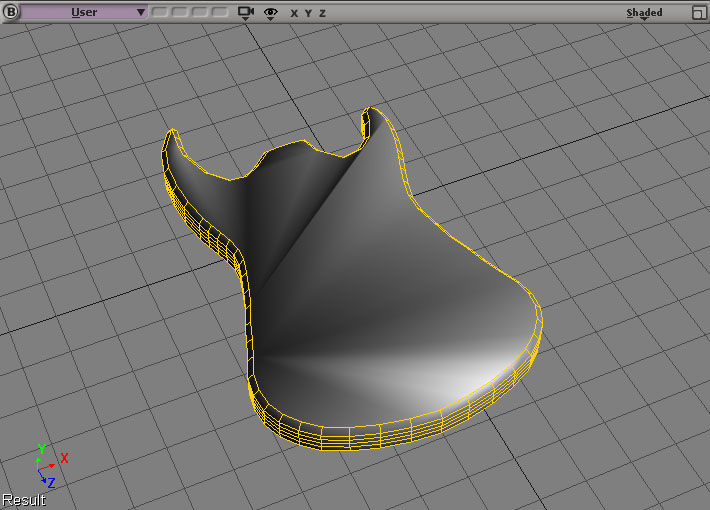Toggle the Y axis view button
Viewport: 710px width, 510px height.
(x=308, y=13)
